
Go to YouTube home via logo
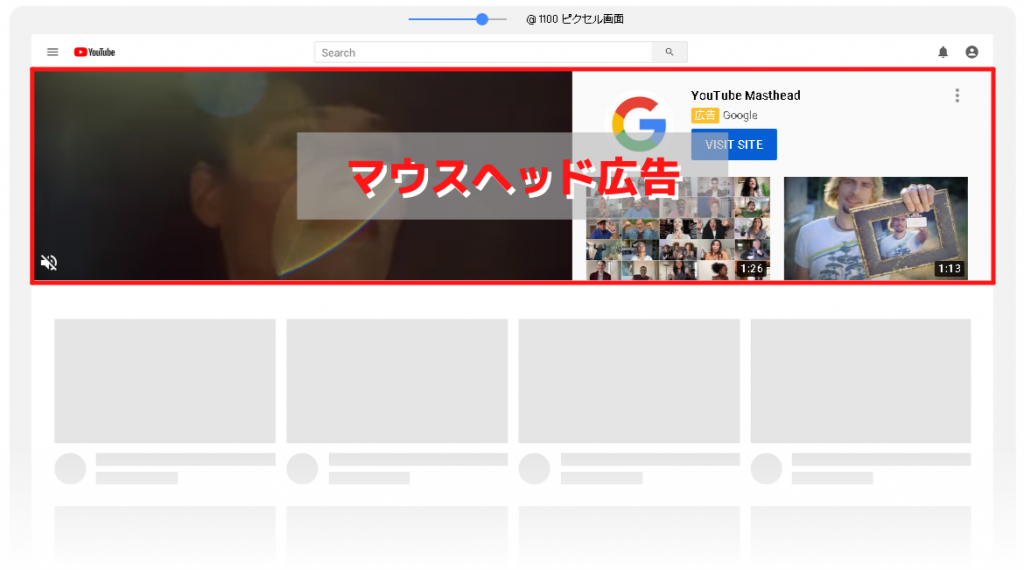pos(94,52)
